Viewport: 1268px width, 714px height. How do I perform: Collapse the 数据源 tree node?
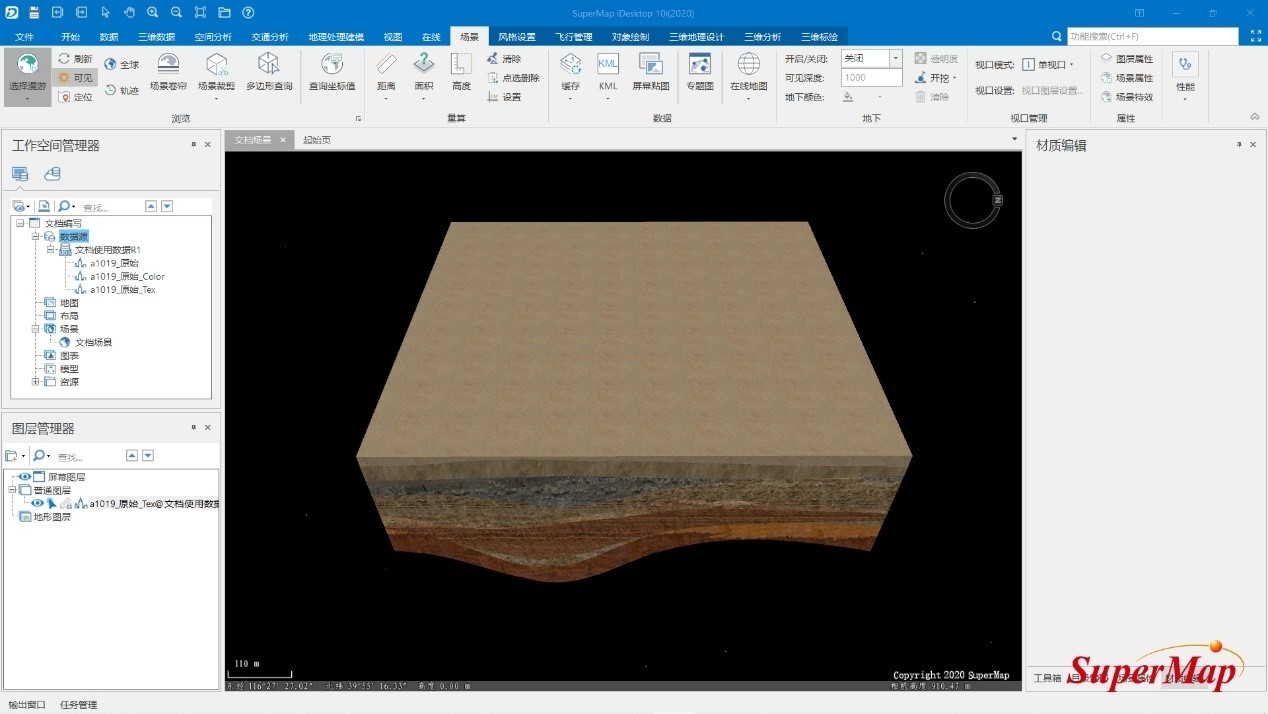tap(34, 237)
